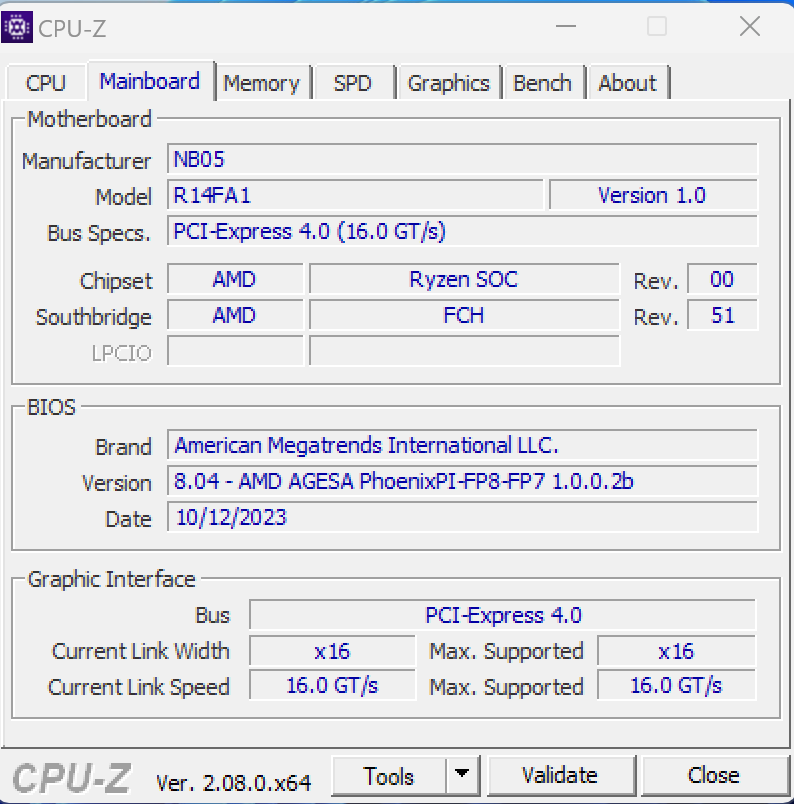Switch to the Memory tab
Viewport: 794px width, 804px height.
tap(261, 83)
